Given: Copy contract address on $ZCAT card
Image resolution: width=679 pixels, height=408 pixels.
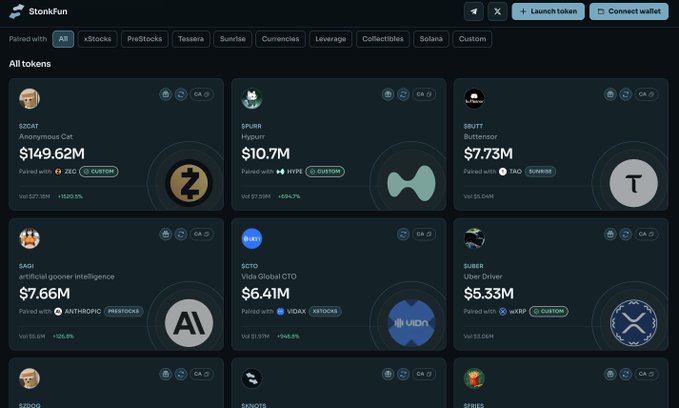Looking at the screenshot, I should pyautogui.click(x=202, y=94).
